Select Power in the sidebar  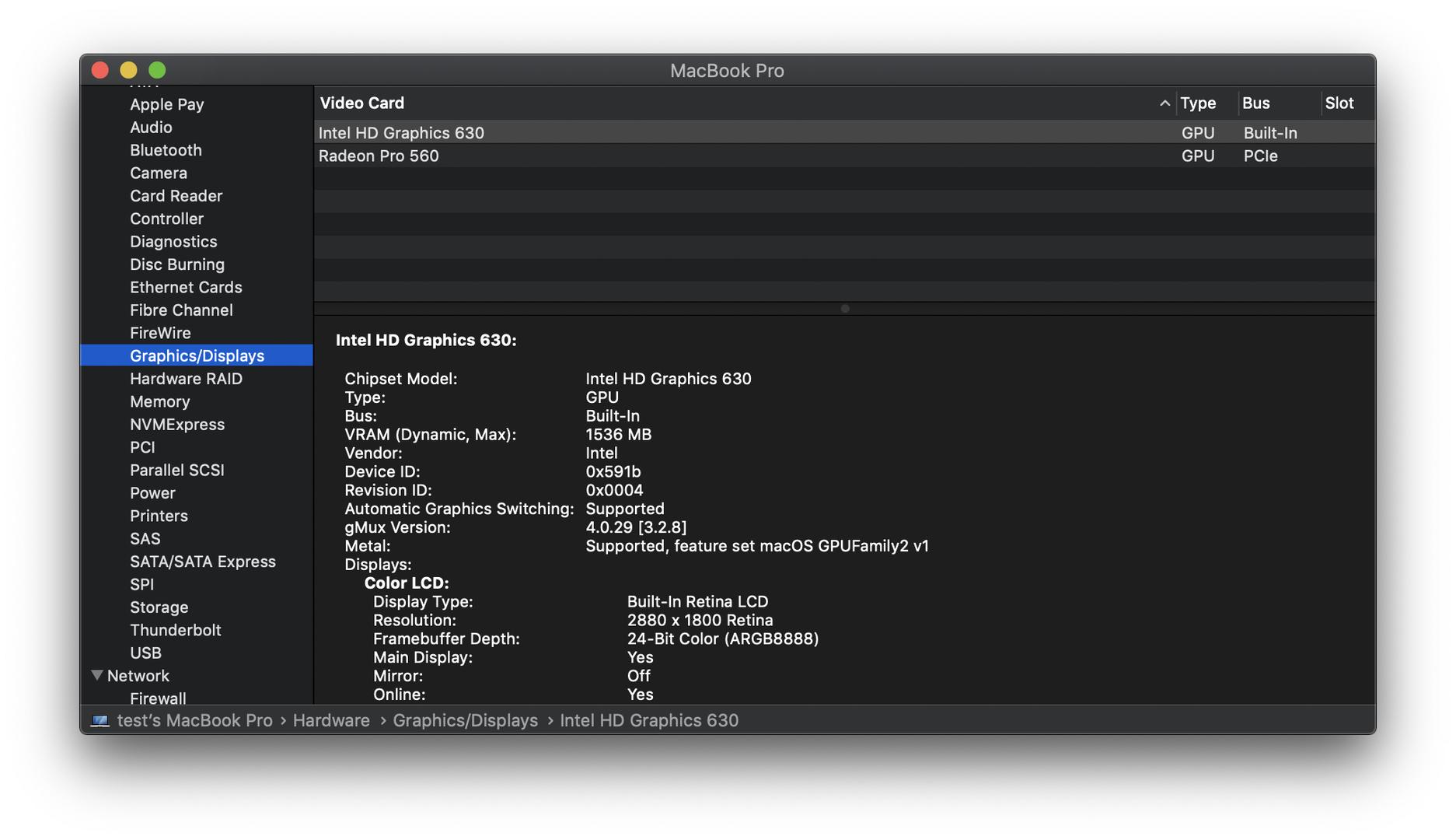pos(152,493)
